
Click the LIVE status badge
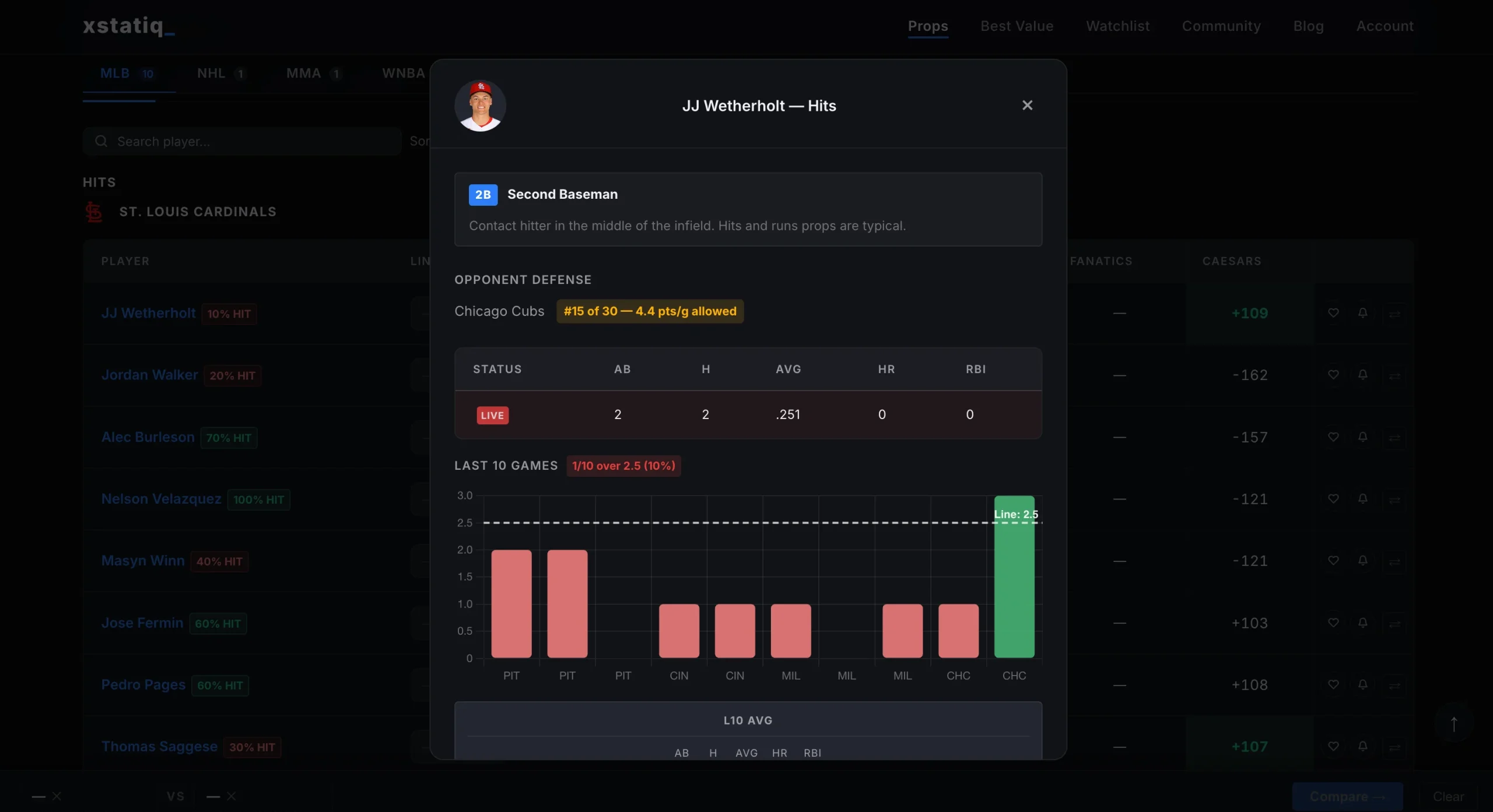point(492,415)
